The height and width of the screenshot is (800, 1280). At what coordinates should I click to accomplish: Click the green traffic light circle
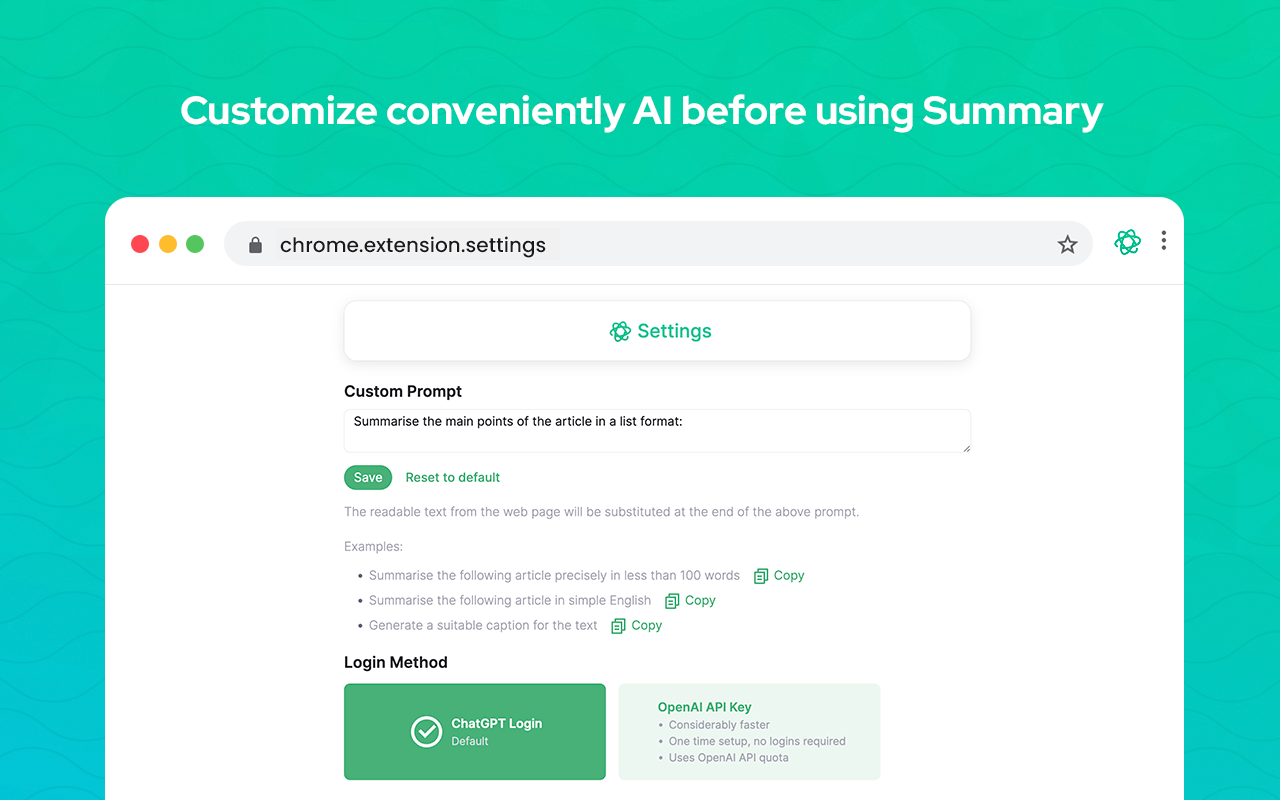(195, 243)
